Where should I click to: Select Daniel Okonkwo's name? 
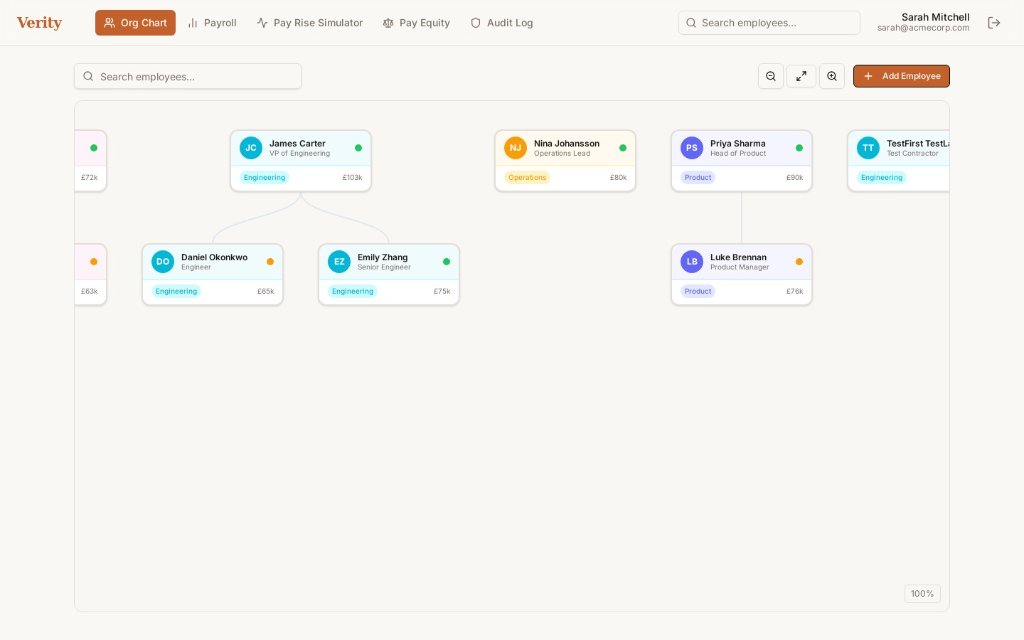pos(214,257)
